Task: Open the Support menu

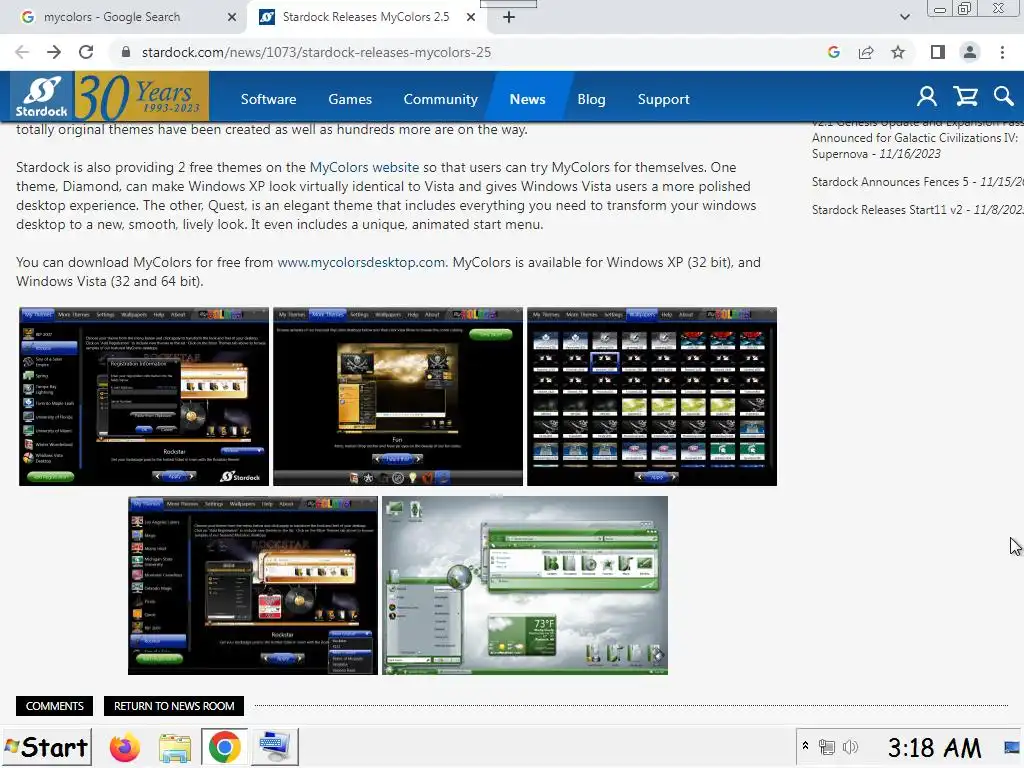Action: [x=664, y=99]
